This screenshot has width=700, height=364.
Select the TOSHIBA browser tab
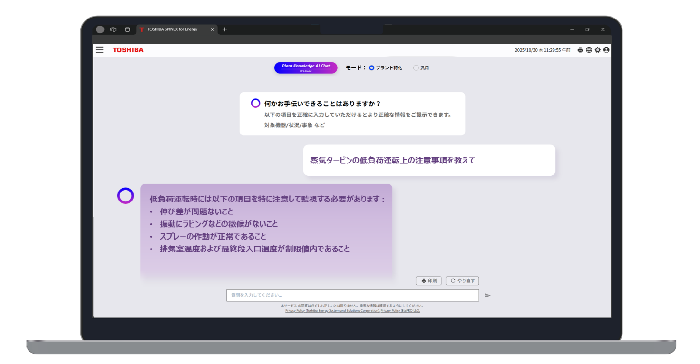coord(177,29)
